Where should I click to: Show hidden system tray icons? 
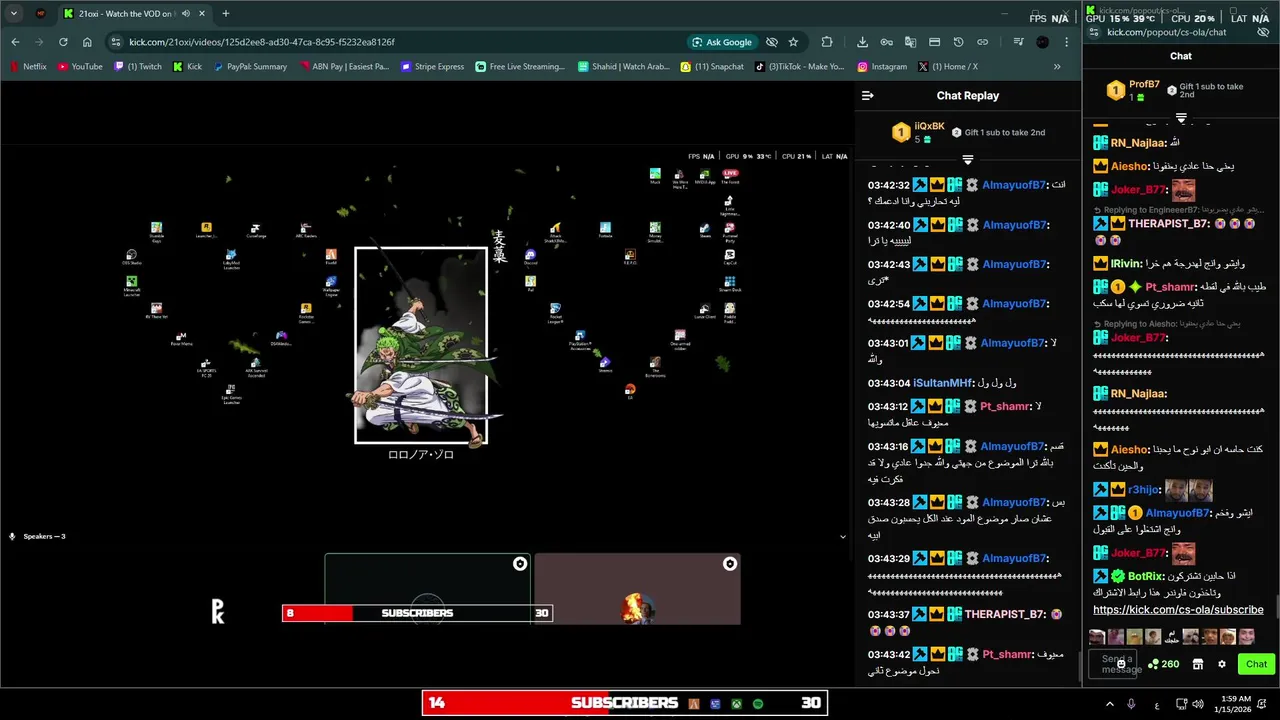coord(1109,704)
